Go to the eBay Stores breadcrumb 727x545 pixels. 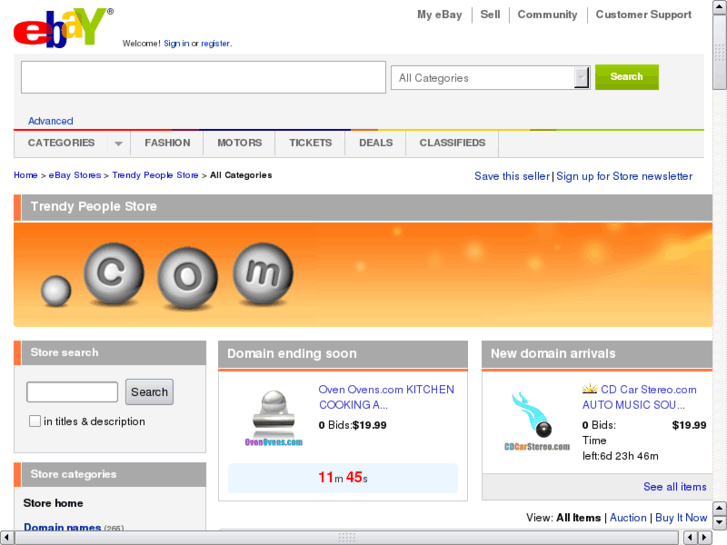[x=75, y=175]
